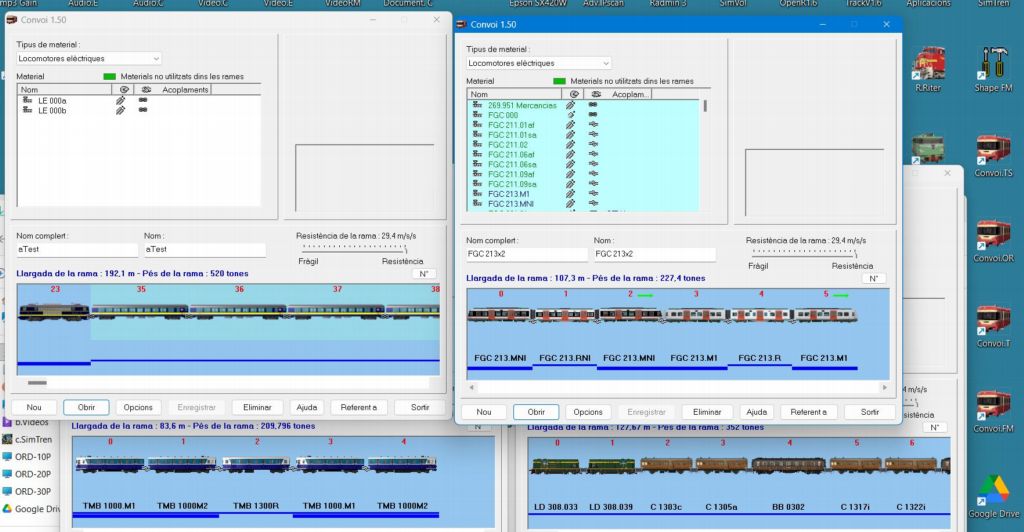The width and height of the screenshot is (1024, 532).
Task: Click Sortir button in FGC 213x2 window
Action: point(870,412)
